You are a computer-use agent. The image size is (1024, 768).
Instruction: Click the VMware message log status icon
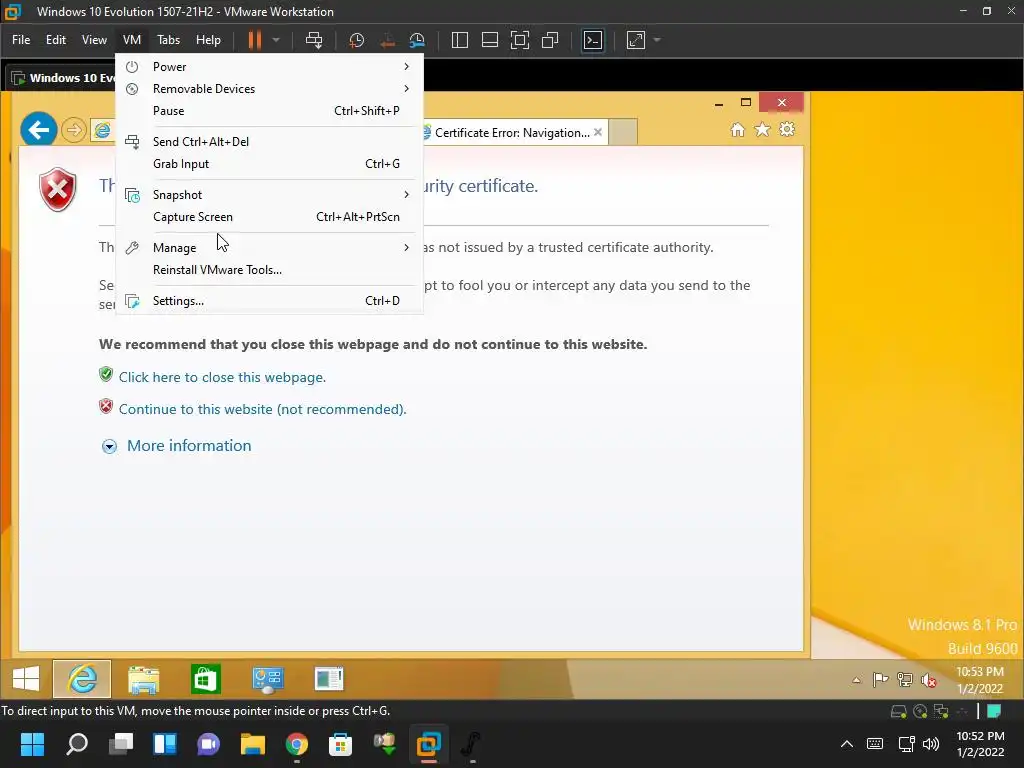click(x=994, y=711)
